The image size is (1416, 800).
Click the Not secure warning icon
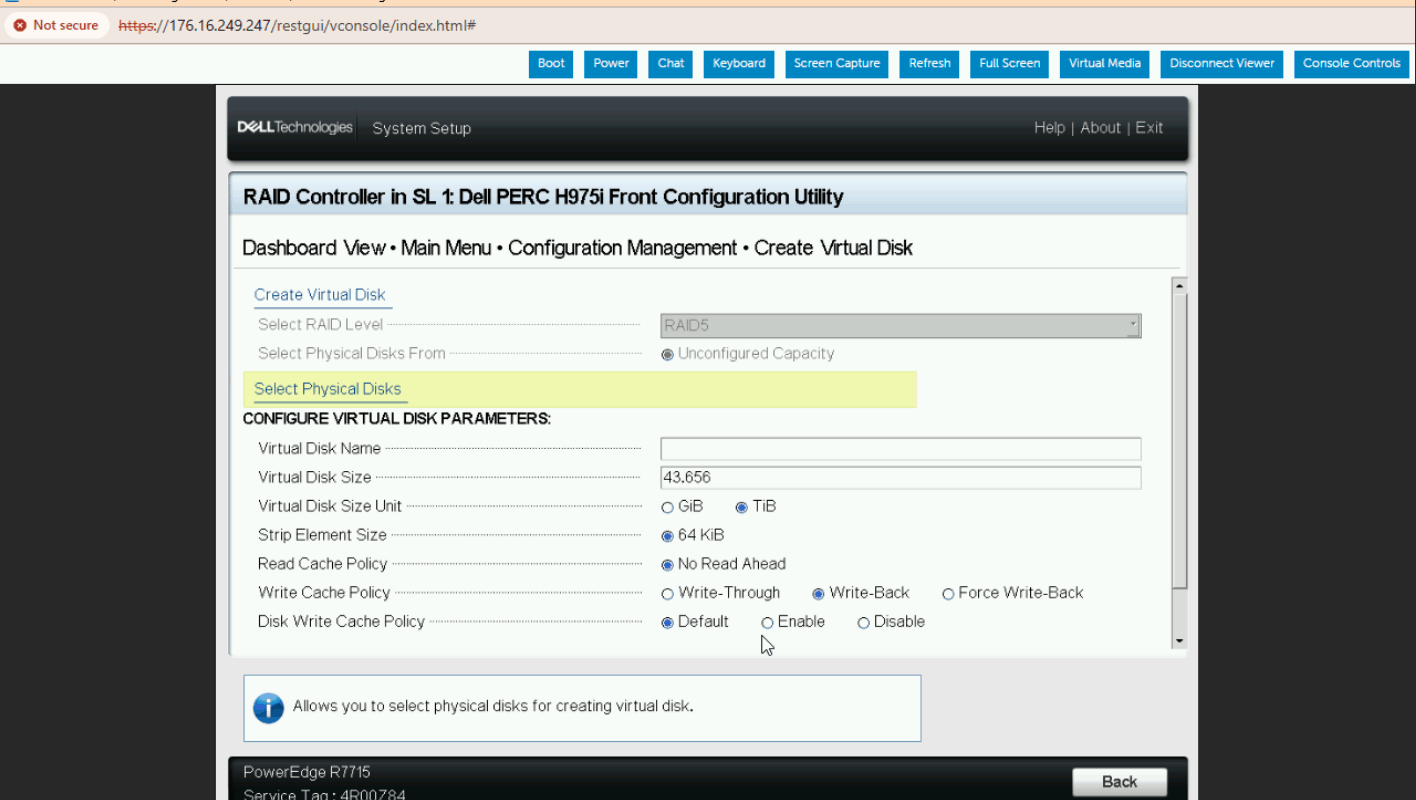pyautogui.click(x=20, y=25)
